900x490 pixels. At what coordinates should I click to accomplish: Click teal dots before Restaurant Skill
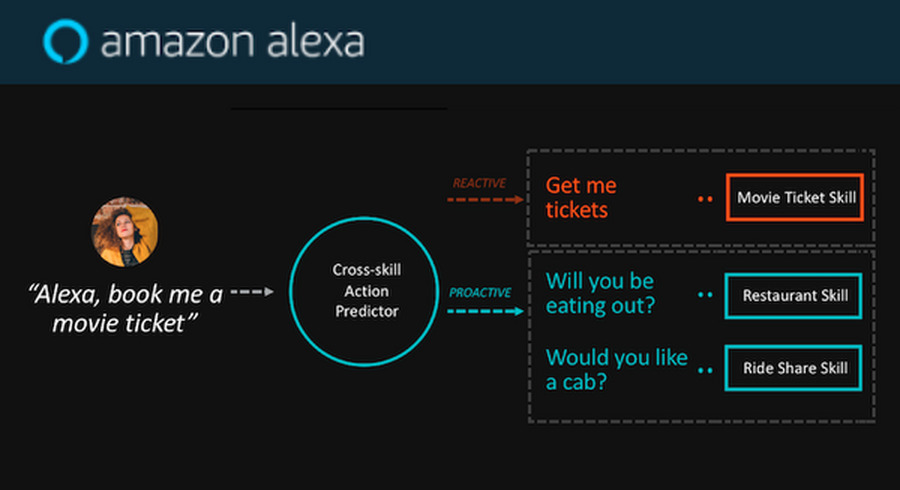[705, 295]
